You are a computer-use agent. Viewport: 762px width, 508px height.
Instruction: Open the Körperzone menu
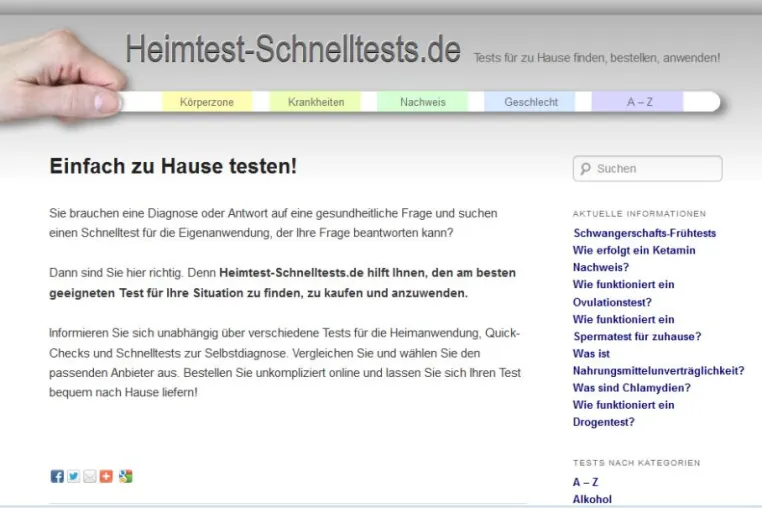tap(207, 102)
